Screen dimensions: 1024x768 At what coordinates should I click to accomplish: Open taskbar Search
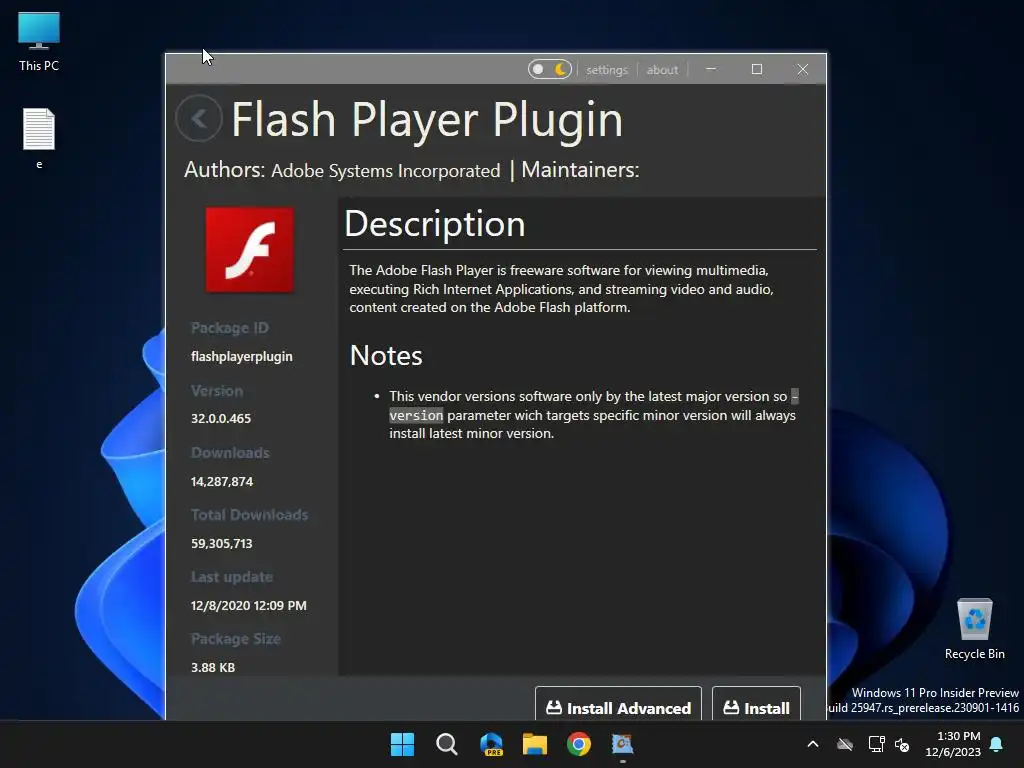(x=447, y=744)
